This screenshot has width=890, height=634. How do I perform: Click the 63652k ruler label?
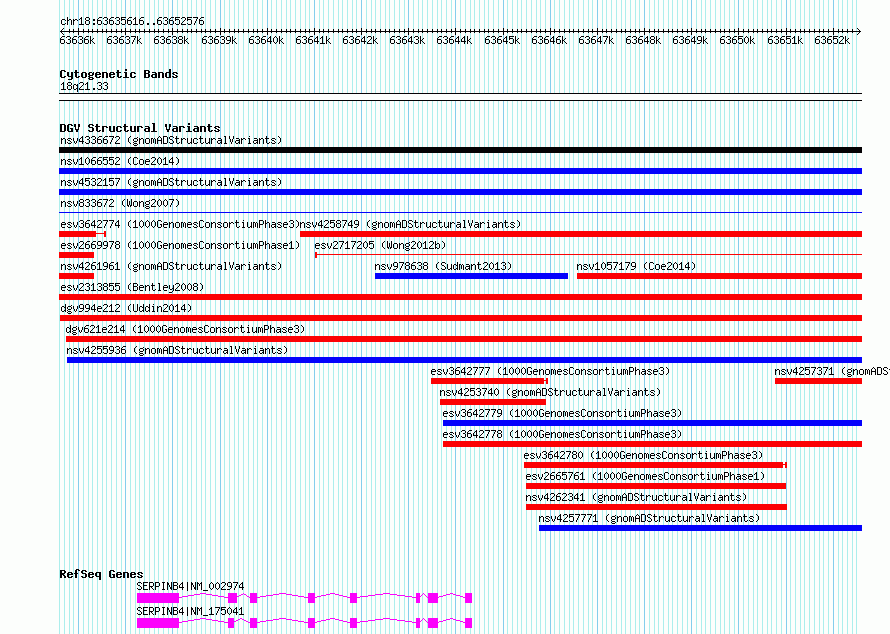(832, 40)
